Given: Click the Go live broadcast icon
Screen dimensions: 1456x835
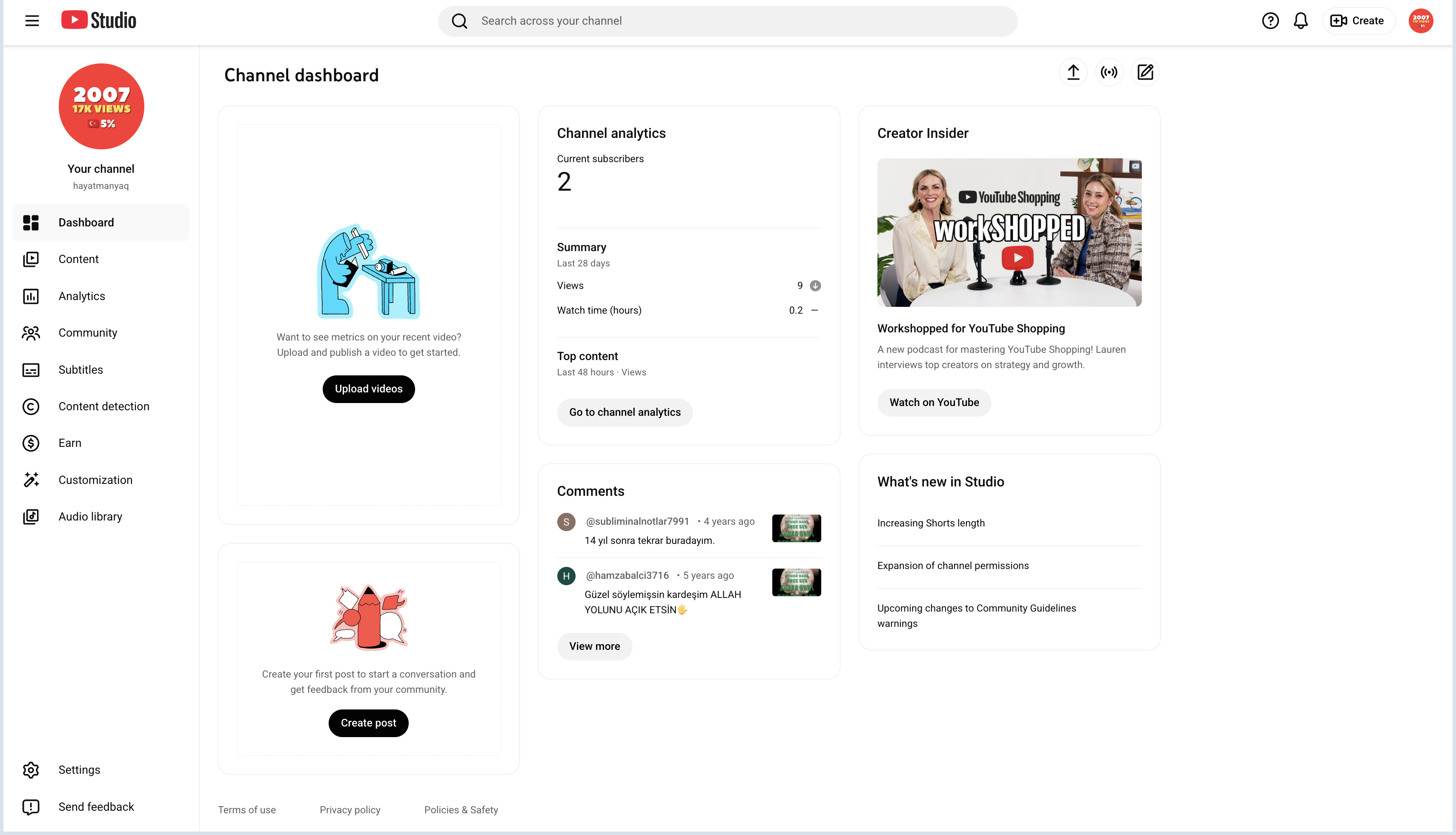Looking at the screenshot, I should [x=1109, y=72].
